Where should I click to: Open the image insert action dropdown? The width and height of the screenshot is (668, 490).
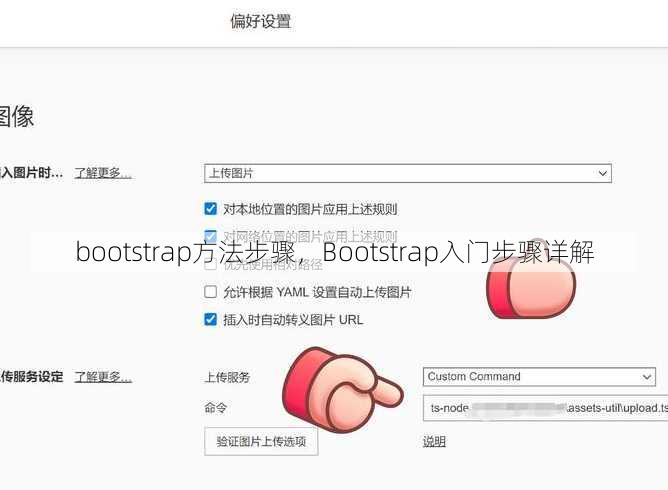point(408,173)
